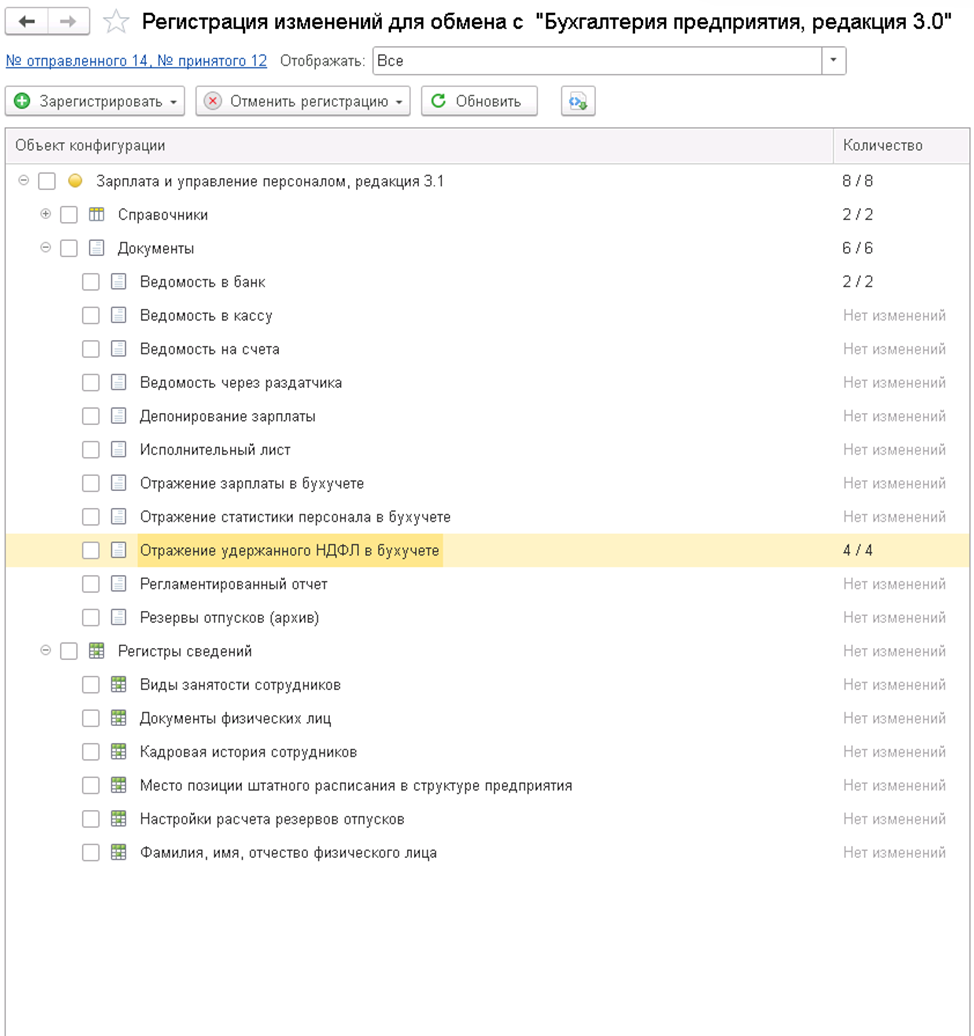Click document icon of Депонирование зарплаты
This screenshot has width=974, height=1036.
click(118, 416)
